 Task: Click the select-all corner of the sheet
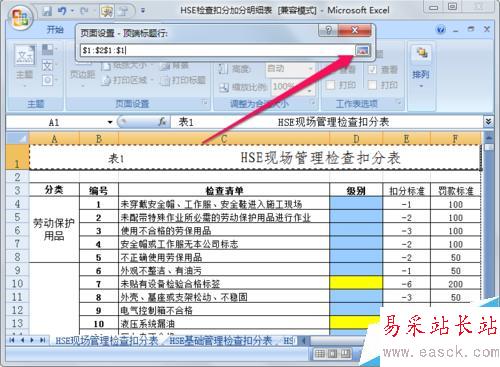18,138
